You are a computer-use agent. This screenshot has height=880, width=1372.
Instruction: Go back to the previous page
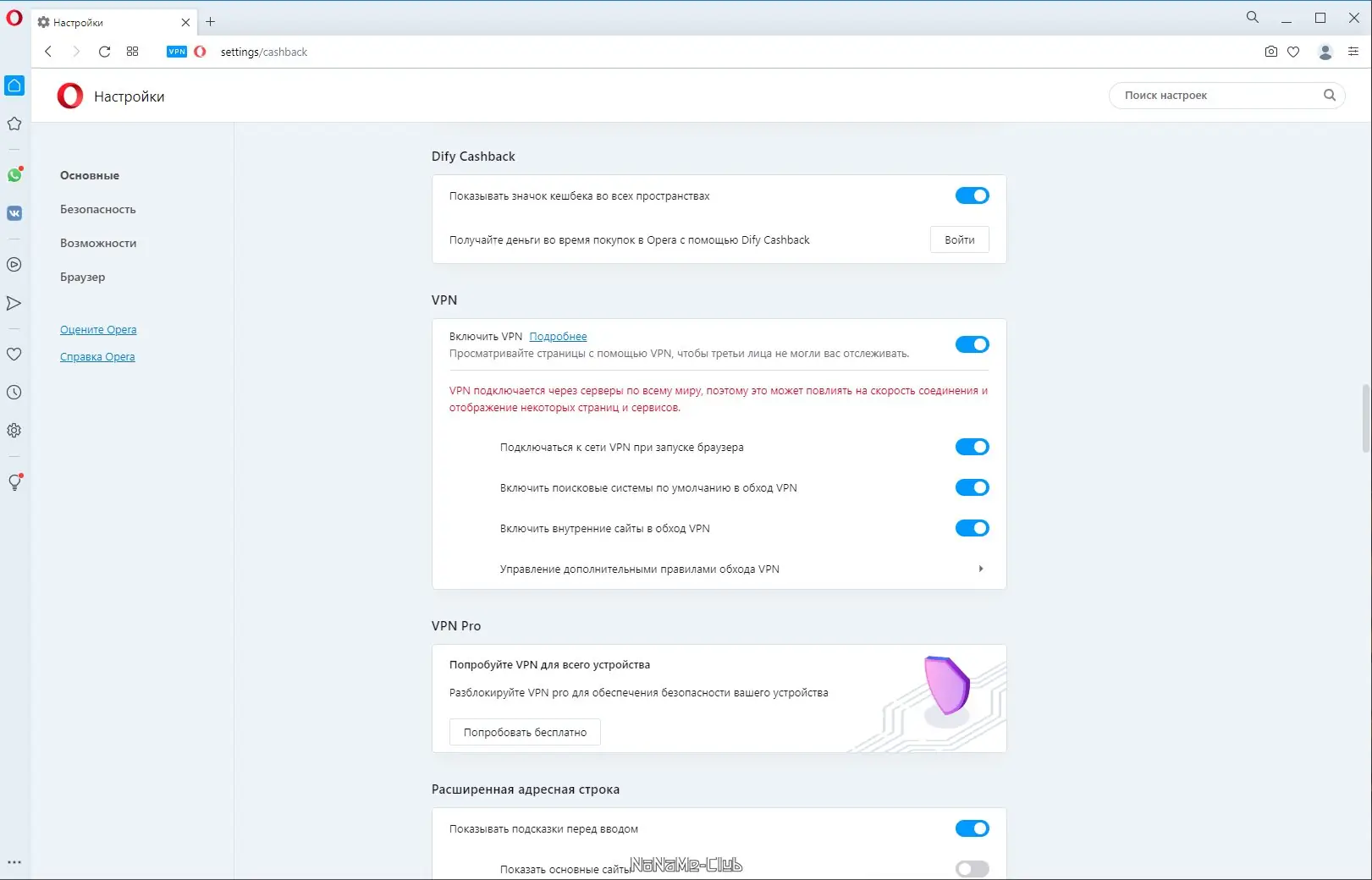click(48, 52)
